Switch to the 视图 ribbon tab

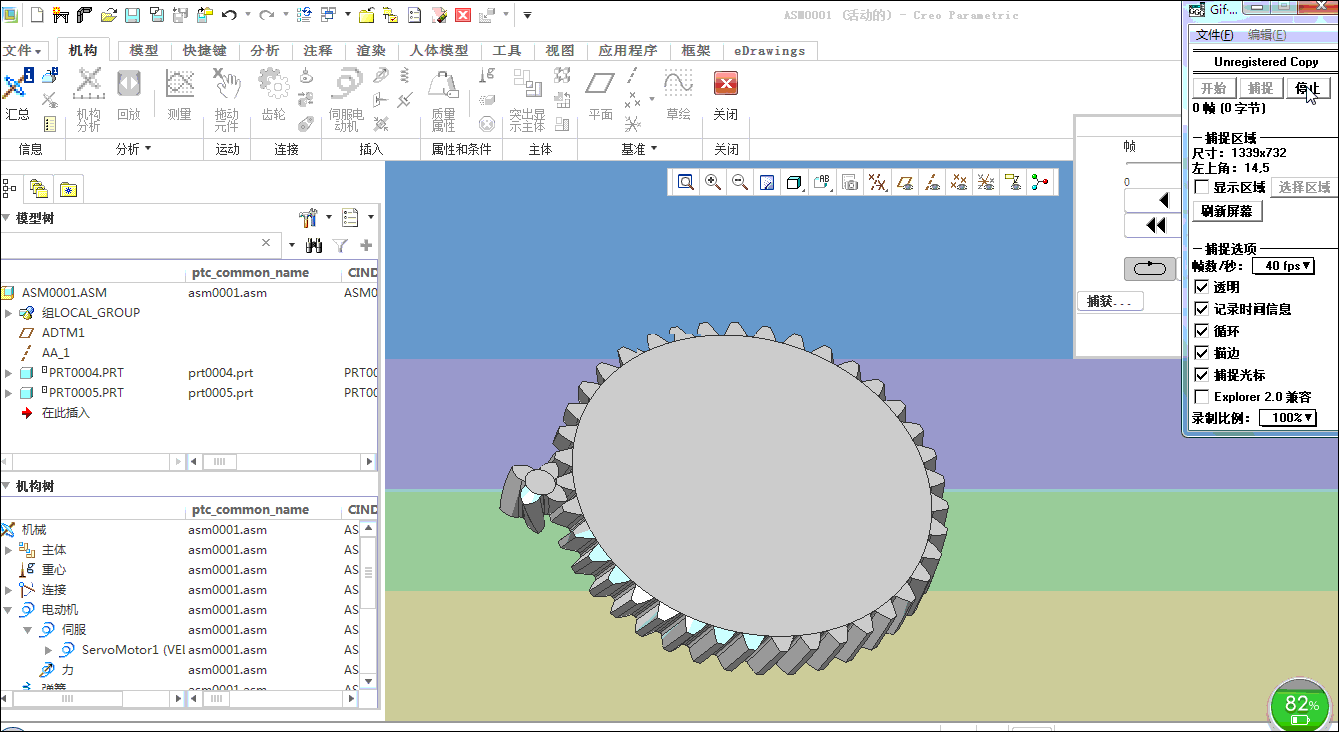click(560, 51)
